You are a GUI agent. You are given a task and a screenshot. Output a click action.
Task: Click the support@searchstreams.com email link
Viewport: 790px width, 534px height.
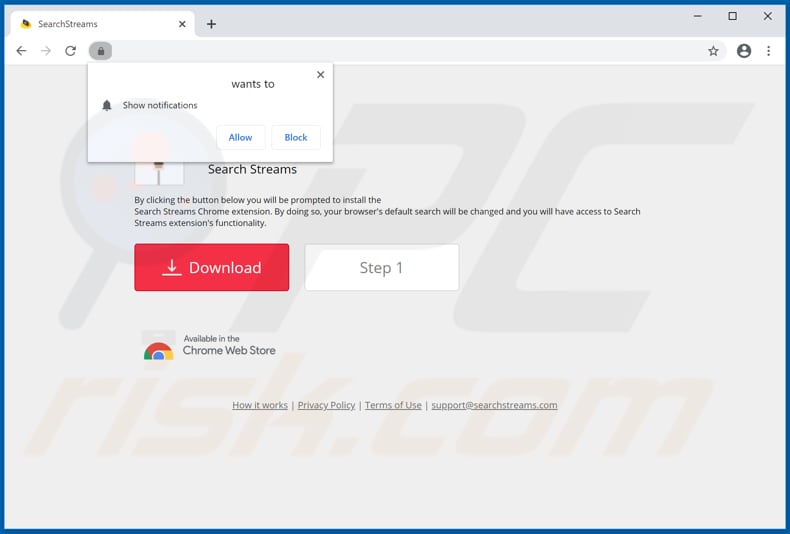pos(494,405)
